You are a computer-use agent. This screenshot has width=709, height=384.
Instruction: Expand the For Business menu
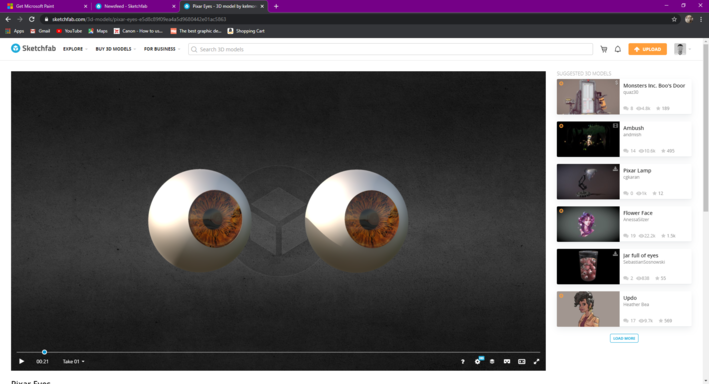point(162,49)
